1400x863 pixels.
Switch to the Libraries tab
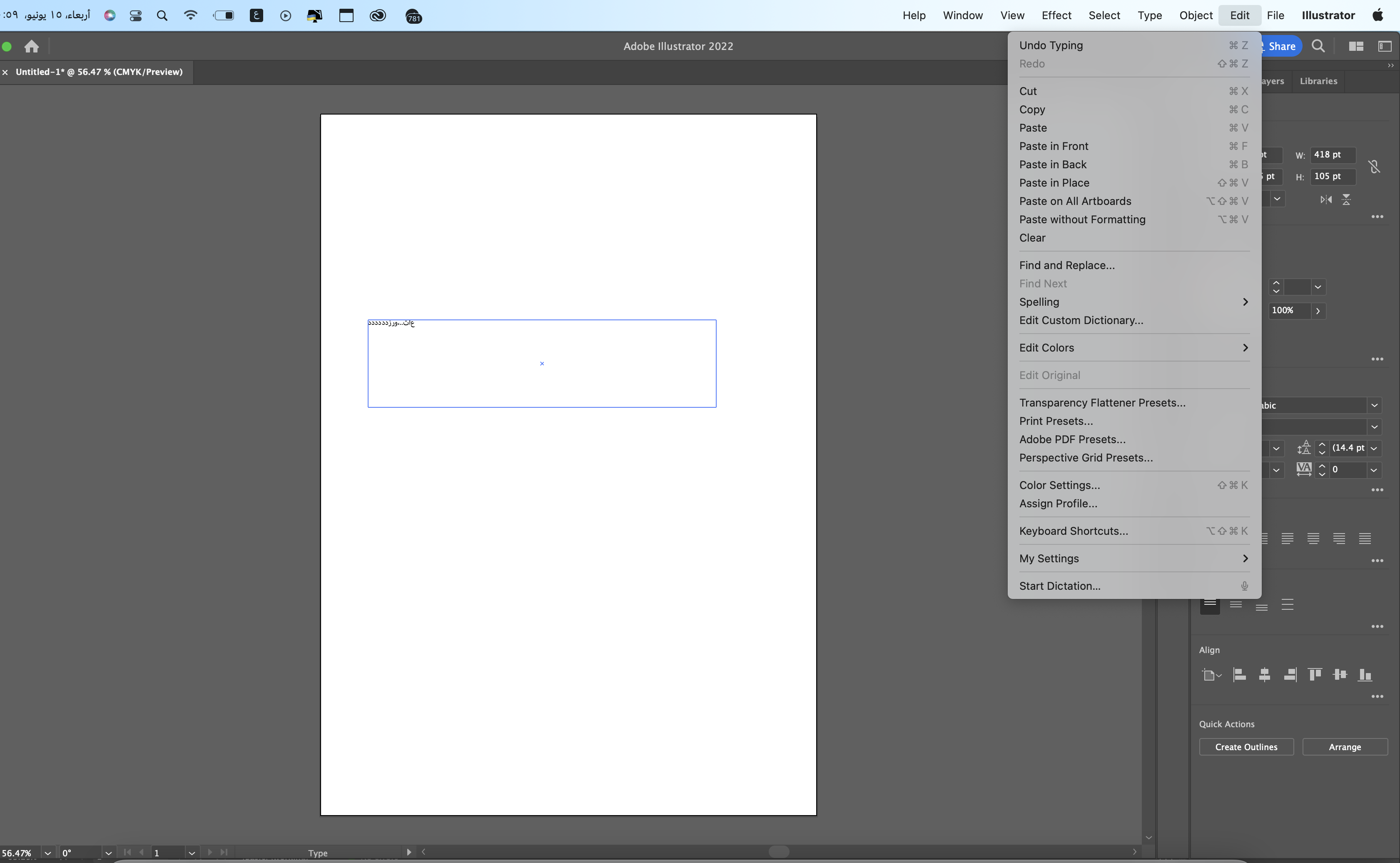1318,81
